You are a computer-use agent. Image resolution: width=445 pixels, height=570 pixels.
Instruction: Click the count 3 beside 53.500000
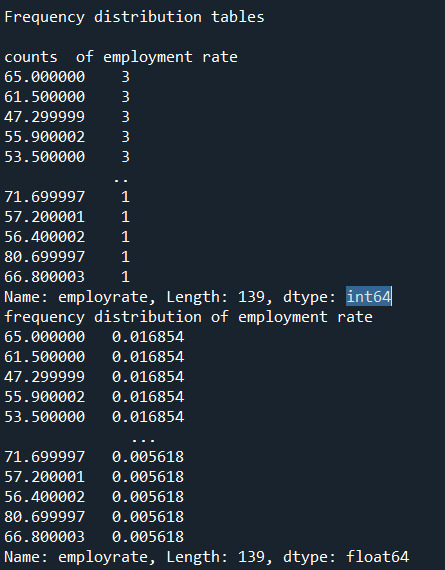coord(125,157)
